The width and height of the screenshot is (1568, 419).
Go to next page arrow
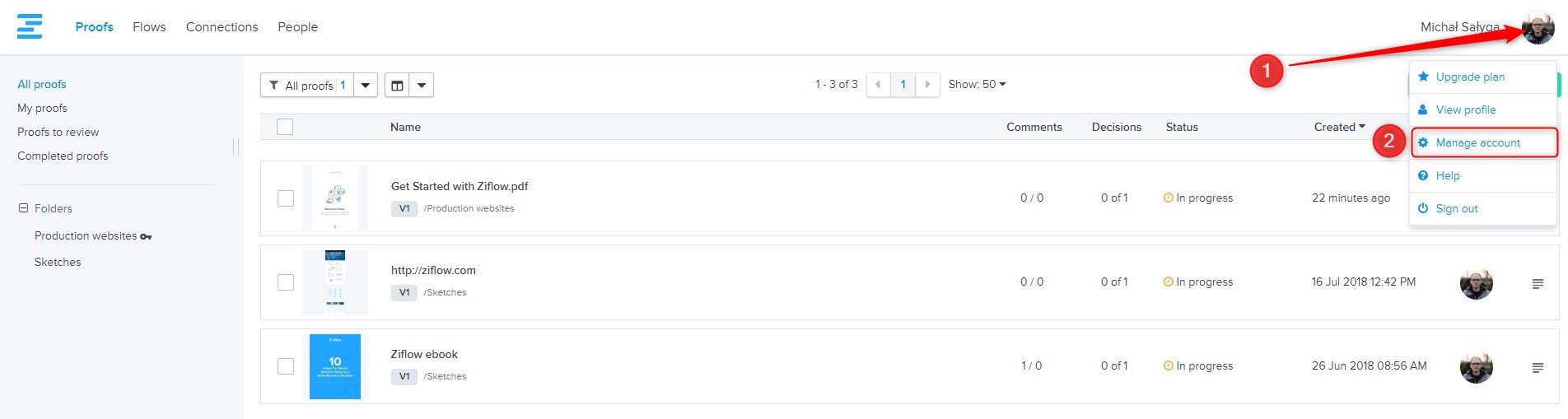click(927, 85)
